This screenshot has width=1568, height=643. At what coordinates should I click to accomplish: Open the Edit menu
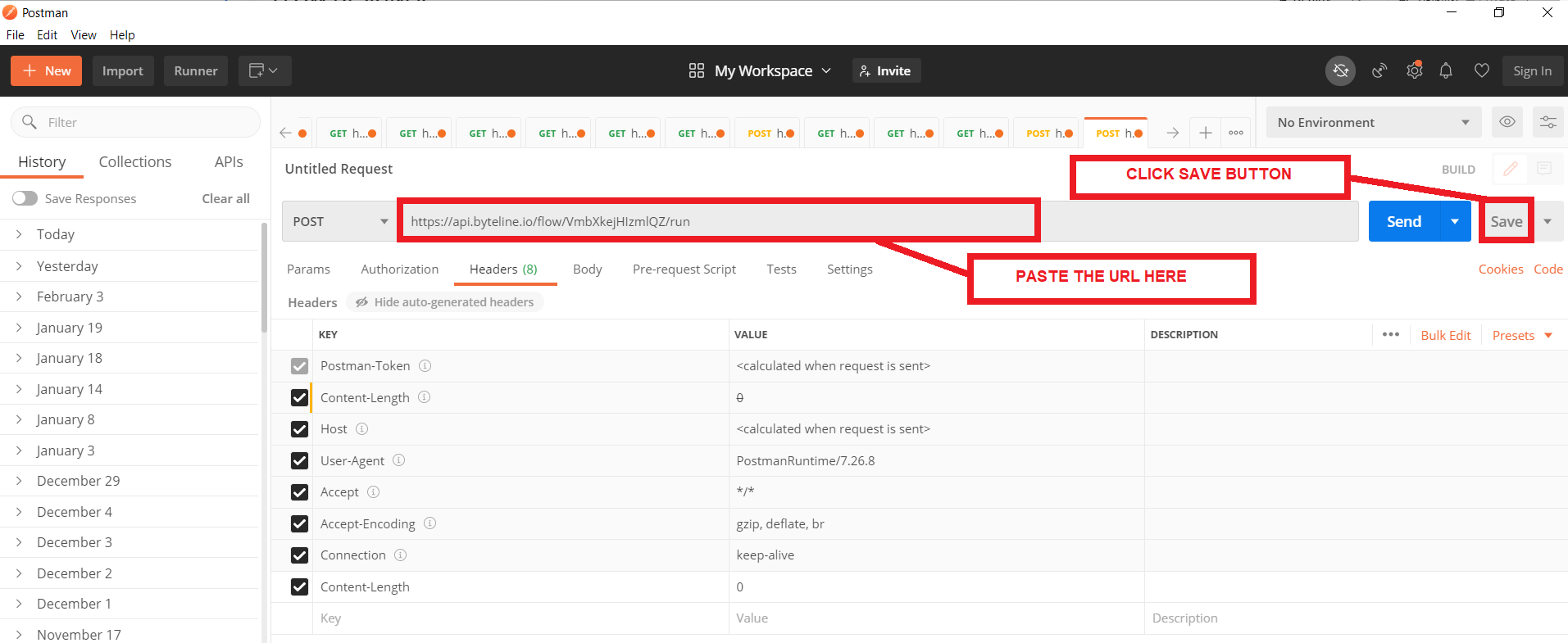[x=47, y=34]
